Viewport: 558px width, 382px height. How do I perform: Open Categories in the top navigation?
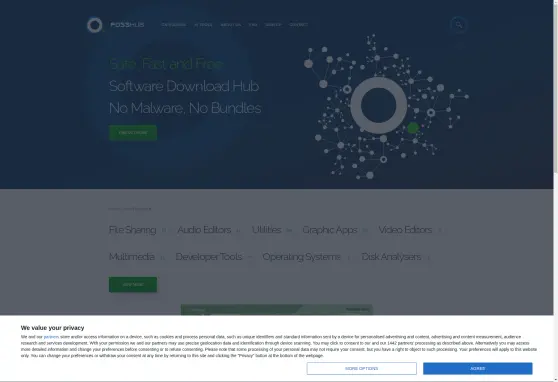point(174,25)
